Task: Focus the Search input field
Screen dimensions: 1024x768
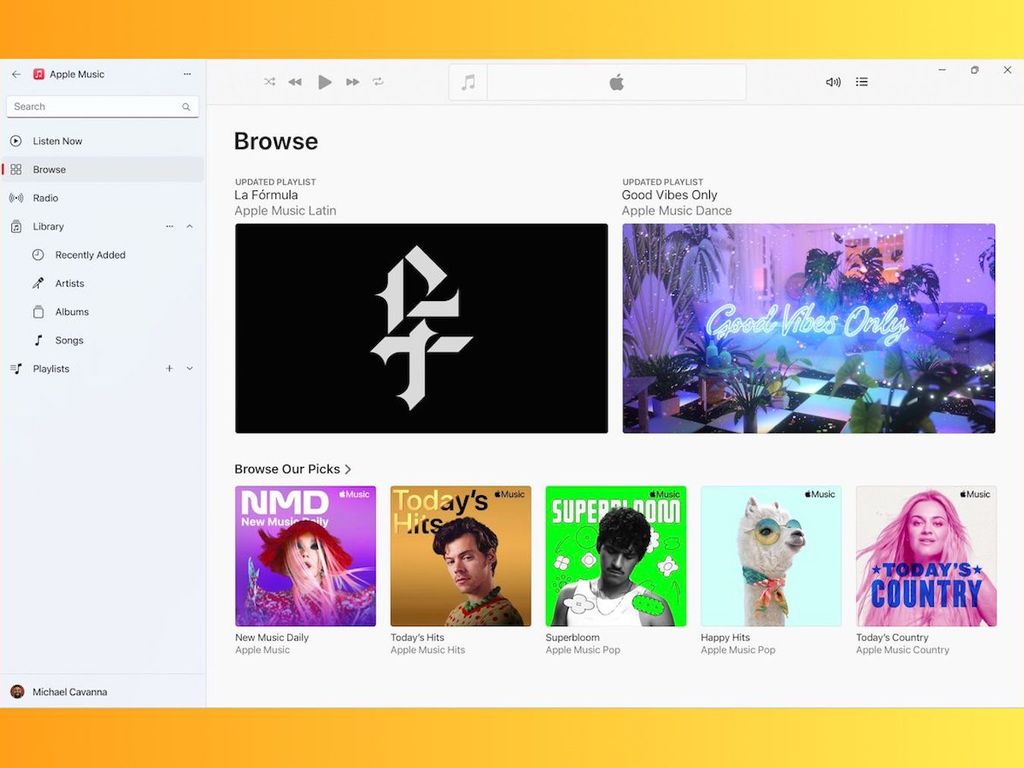Action: [103, 106]
